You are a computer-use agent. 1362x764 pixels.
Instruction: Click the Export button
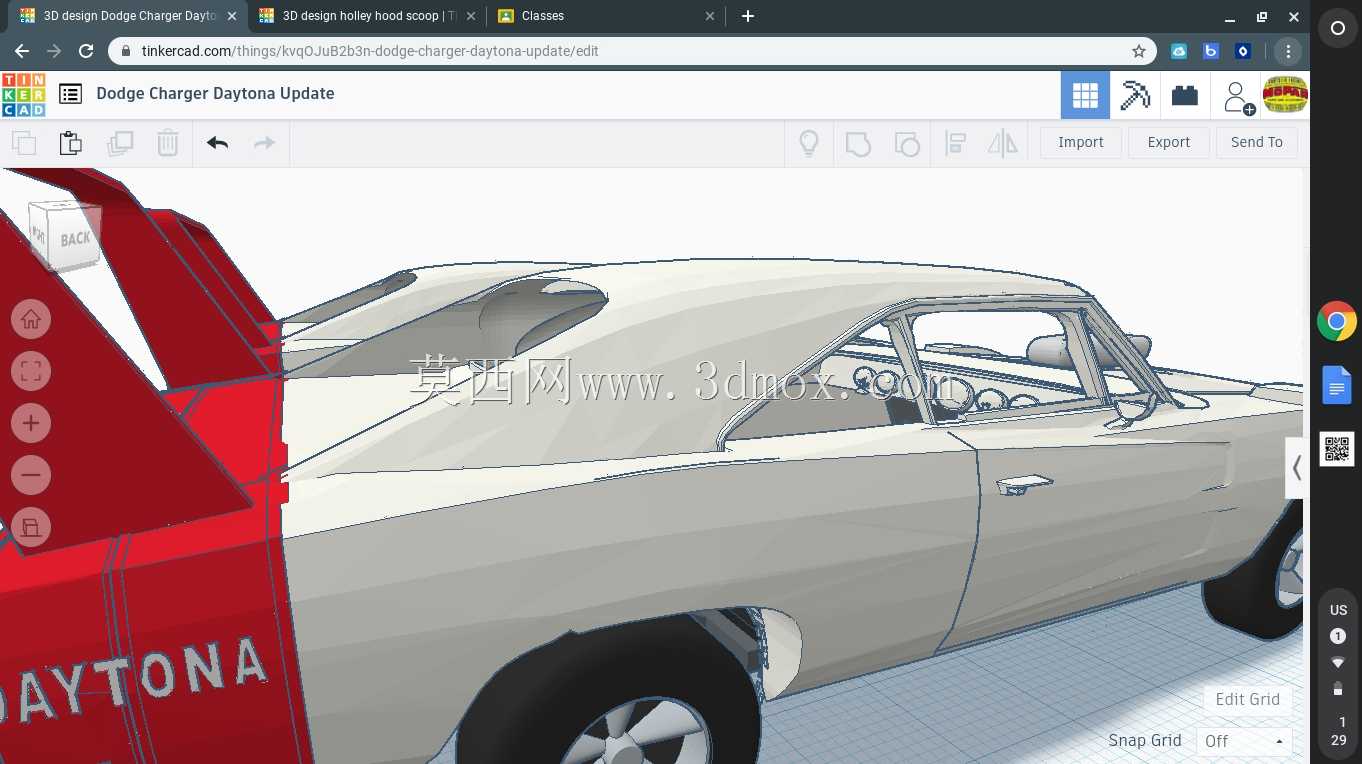tap(1168, 142)
